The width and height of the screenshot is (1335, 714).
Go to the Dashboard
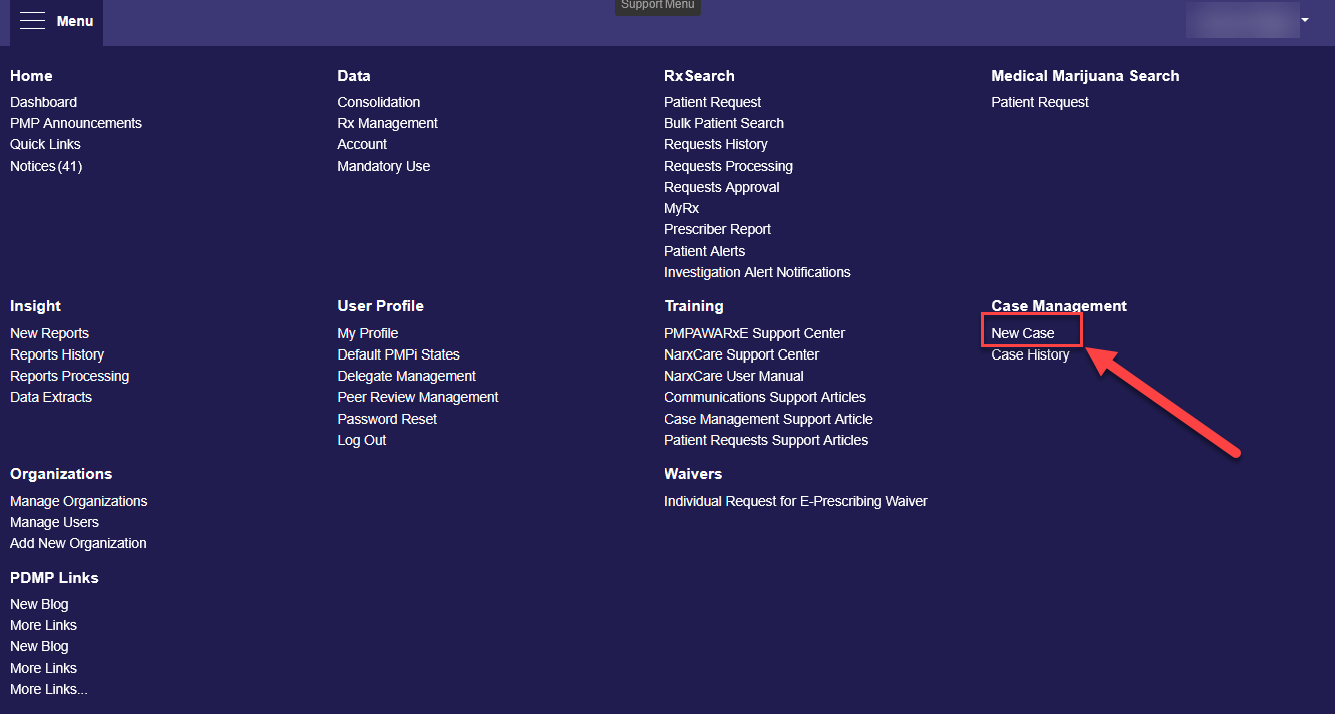point(43,101)
